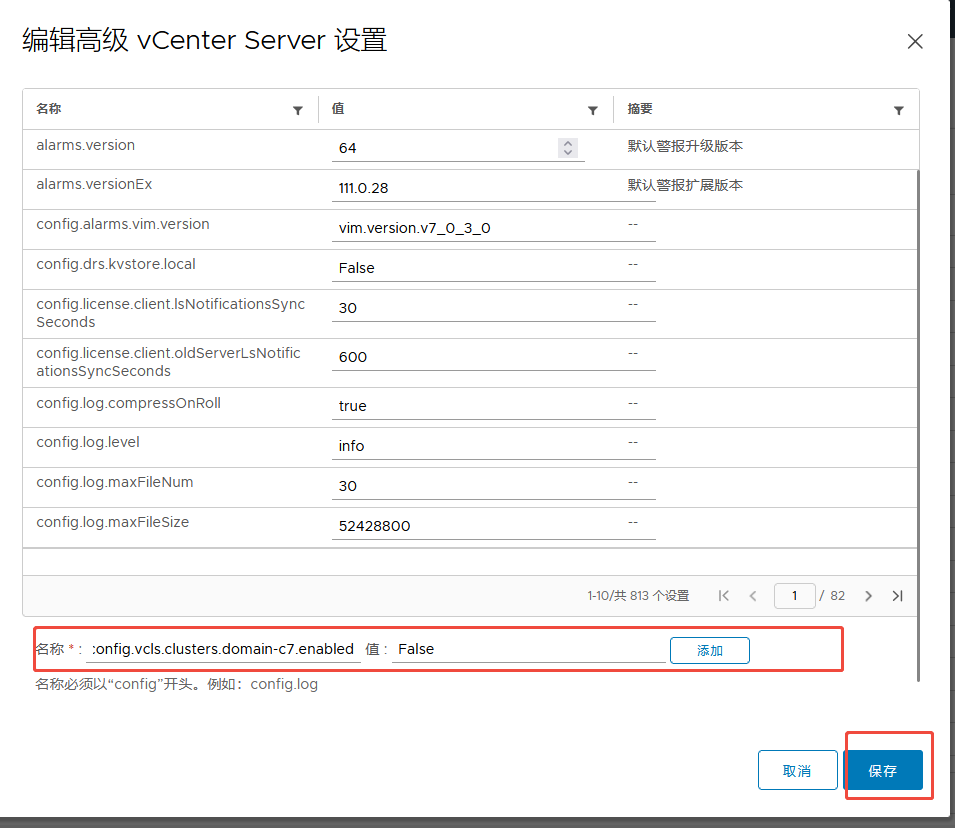The height and width of the screenshot is (828, 955).
Task: Filter the 摘要 column
Action: point(898,110)
